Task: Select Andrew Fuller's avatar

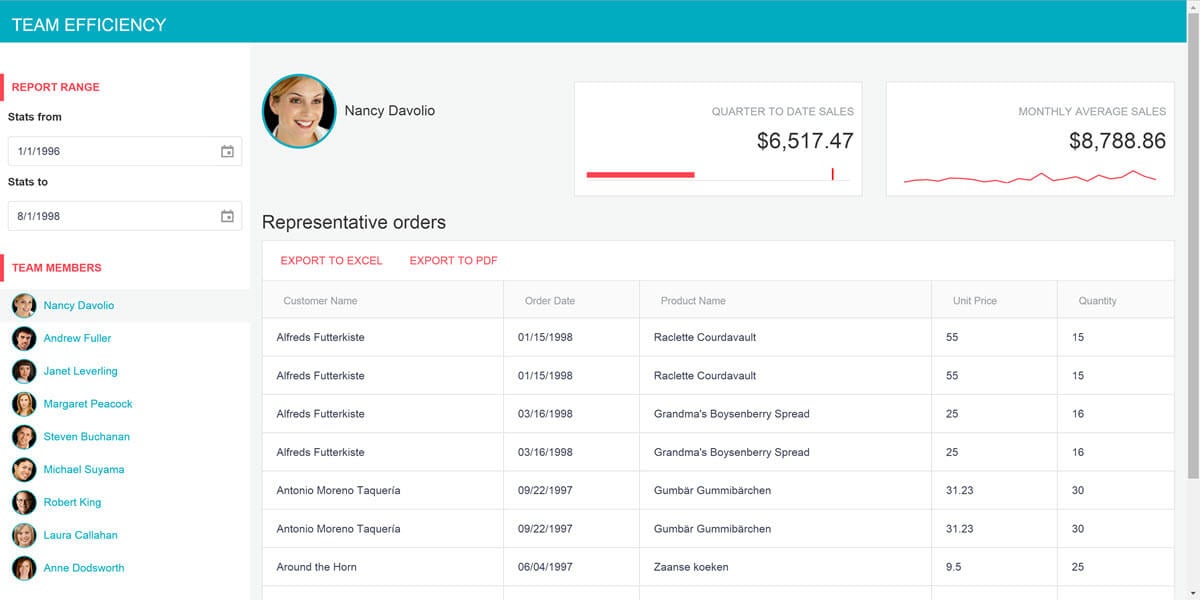Action: (23, 338)
